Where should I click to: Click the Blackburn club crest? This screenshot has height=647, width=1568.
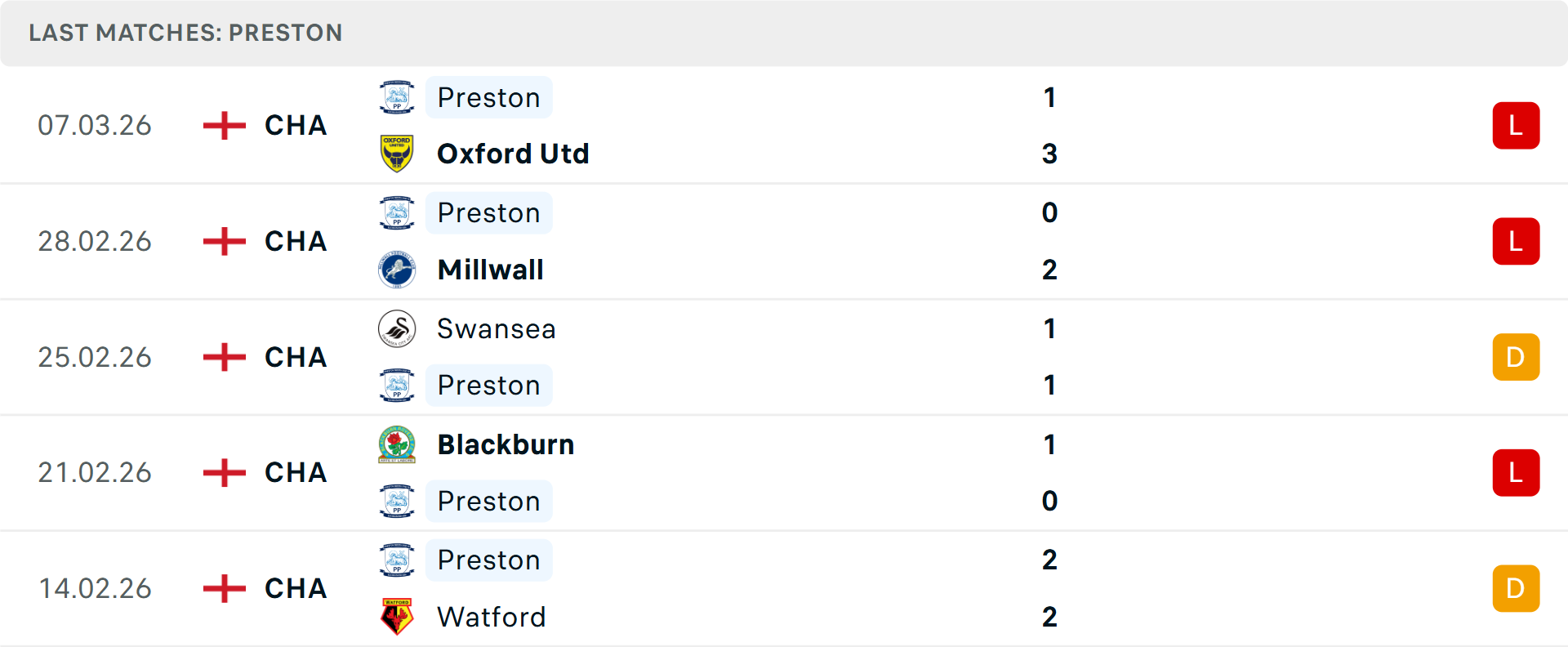point(397,444)
